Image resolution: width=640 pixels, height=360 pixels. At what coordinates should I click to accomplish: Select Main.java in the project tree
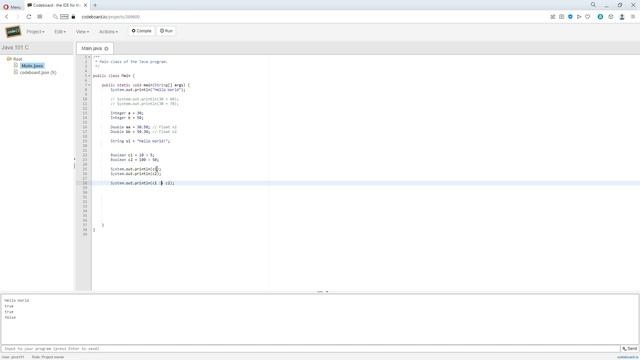click(x=32, y=66)
